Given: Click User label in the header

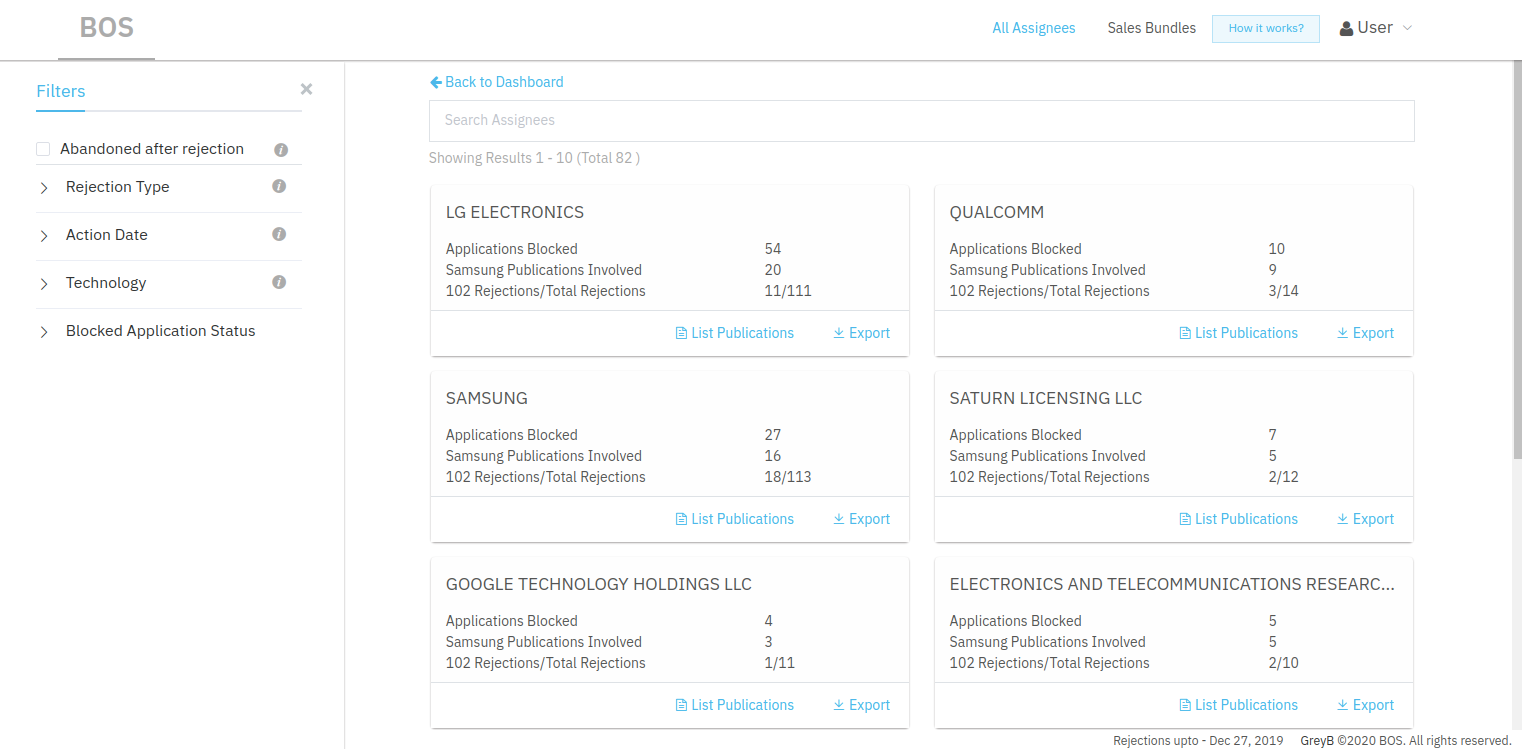Looking at the screenshot, I should point(1375,28).
